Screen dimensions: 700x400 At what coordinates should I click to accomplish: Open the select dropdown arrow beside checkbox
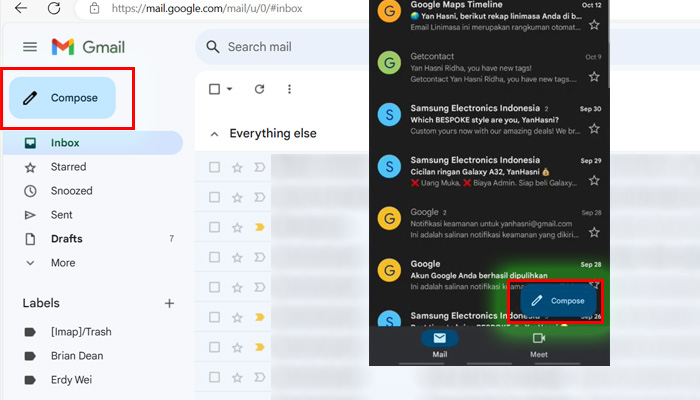229,89
